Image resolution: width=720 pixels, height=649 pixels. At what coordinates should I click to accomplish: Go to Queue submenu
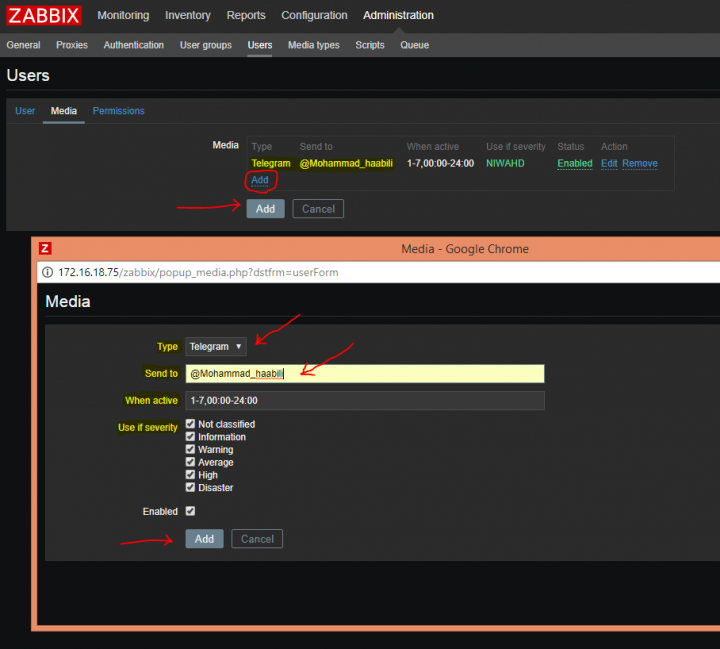(415, 45)
